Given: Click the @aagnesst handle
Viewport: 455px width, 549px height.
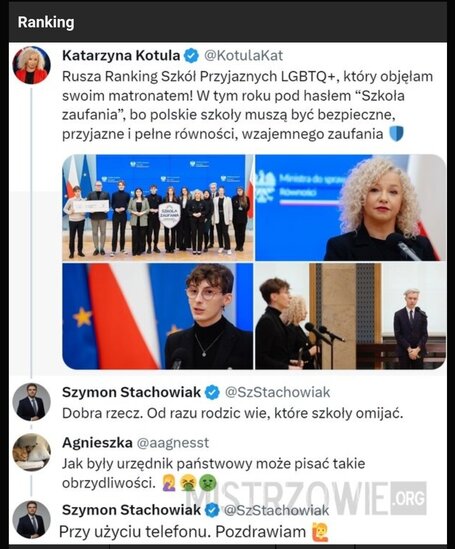Looking at the screenshot, I should pos(173,443).
